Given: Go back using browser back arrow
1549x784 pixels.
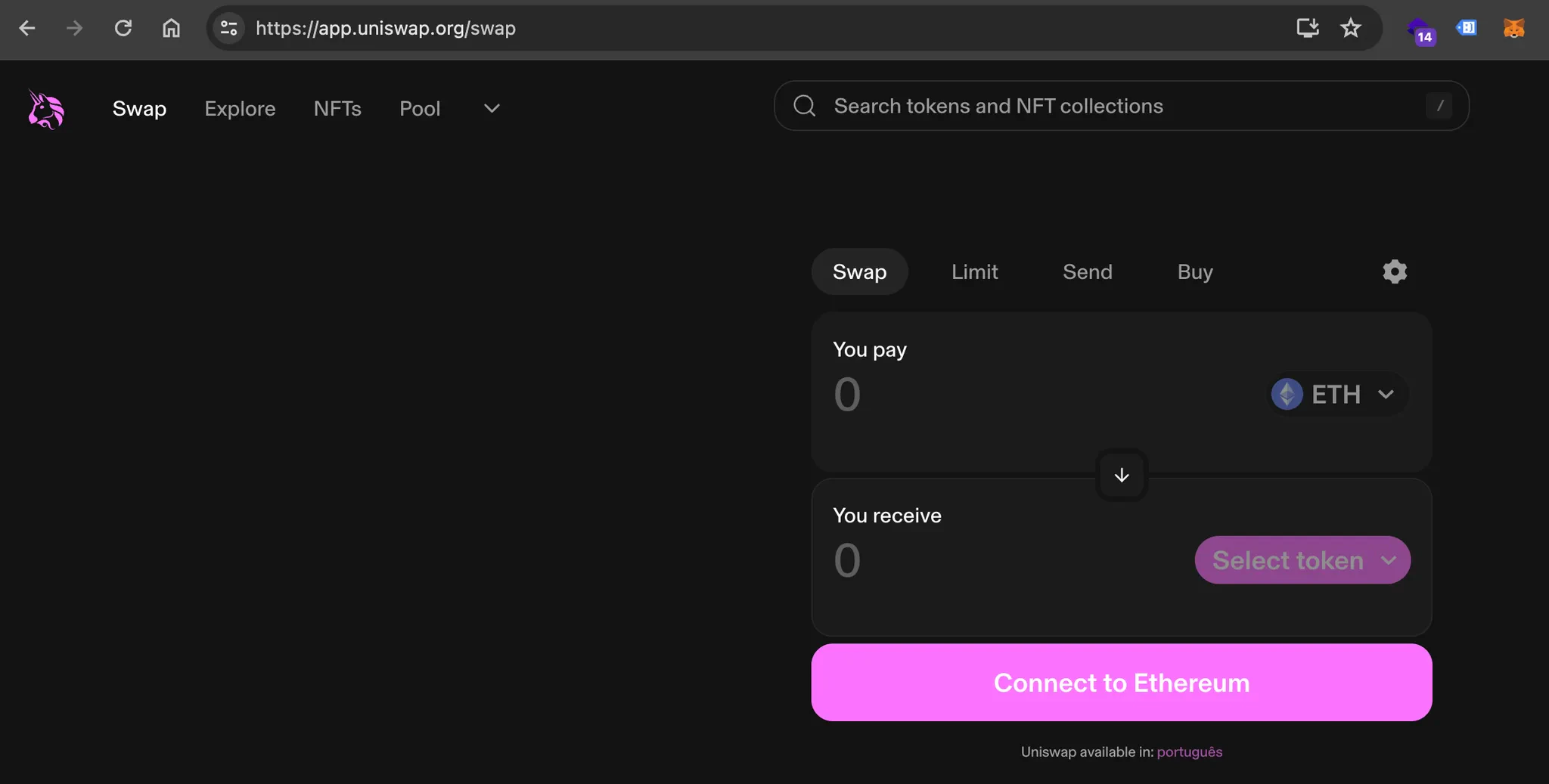Looking at the screenshot, I should pyautogui.click(x=27, y=28).
